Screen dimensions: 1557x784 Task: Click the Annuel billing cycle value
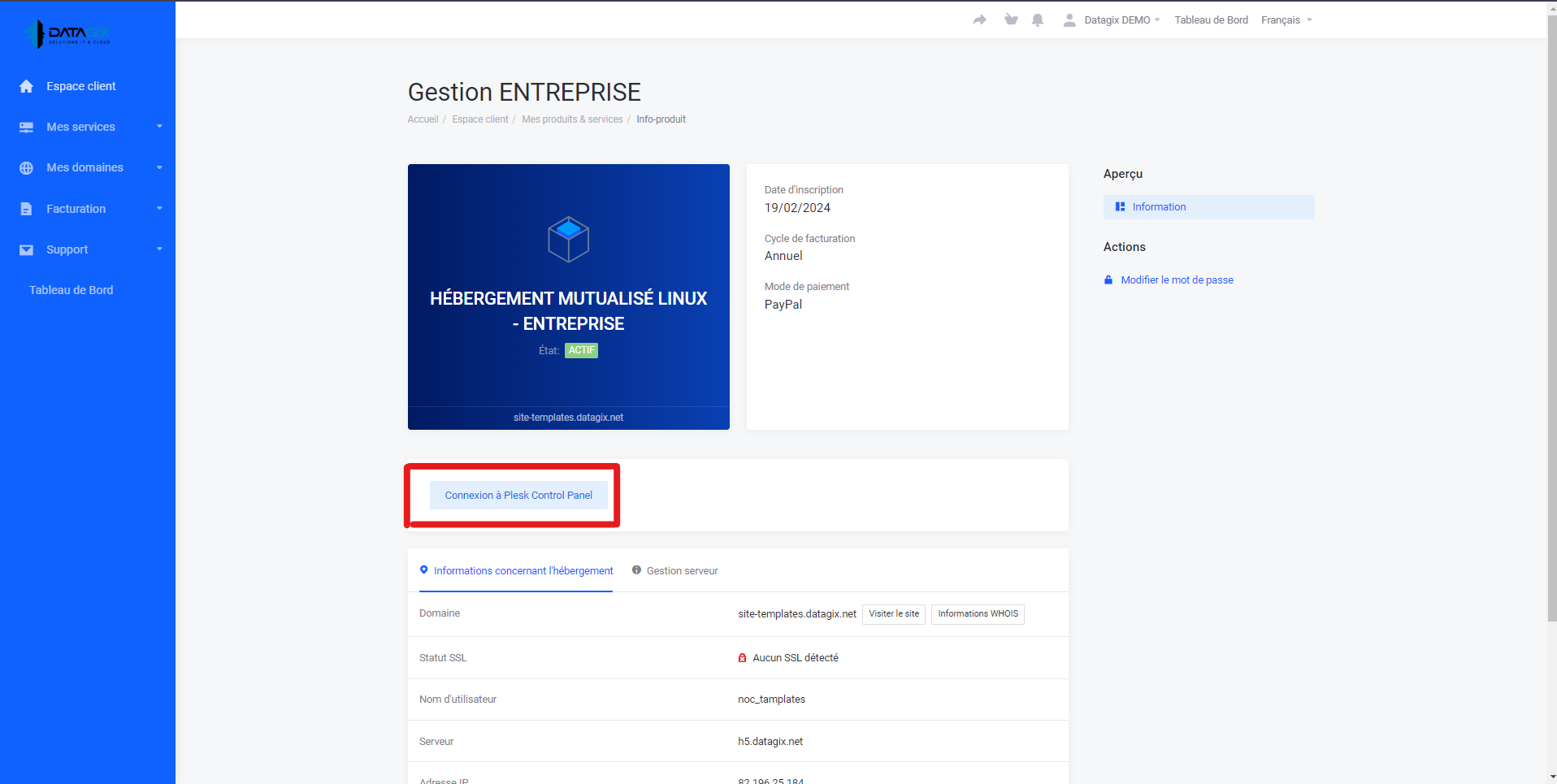pos(783,256)
